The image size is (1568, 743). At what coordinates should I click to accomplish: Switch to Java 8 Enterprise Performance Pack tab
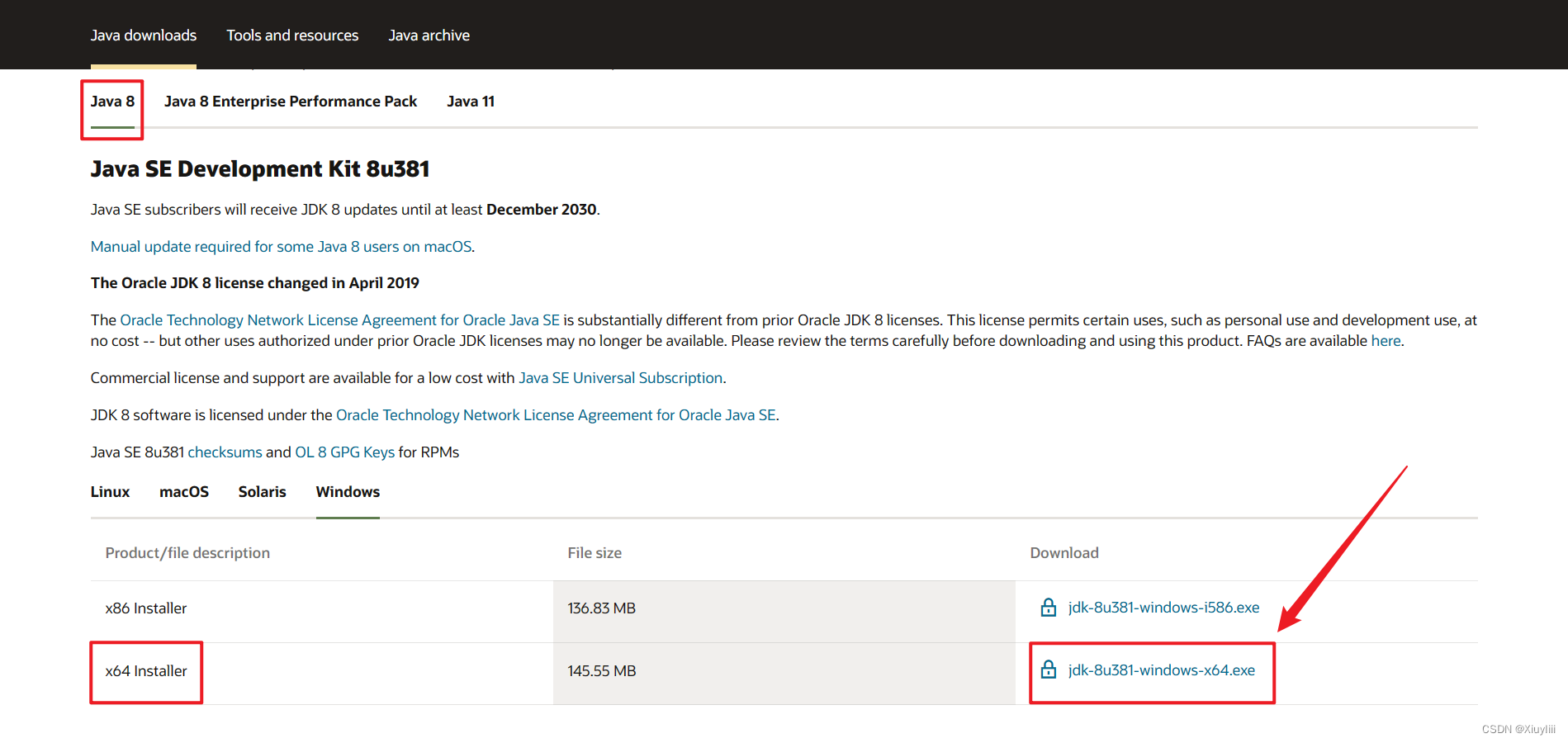coord(291,102)
